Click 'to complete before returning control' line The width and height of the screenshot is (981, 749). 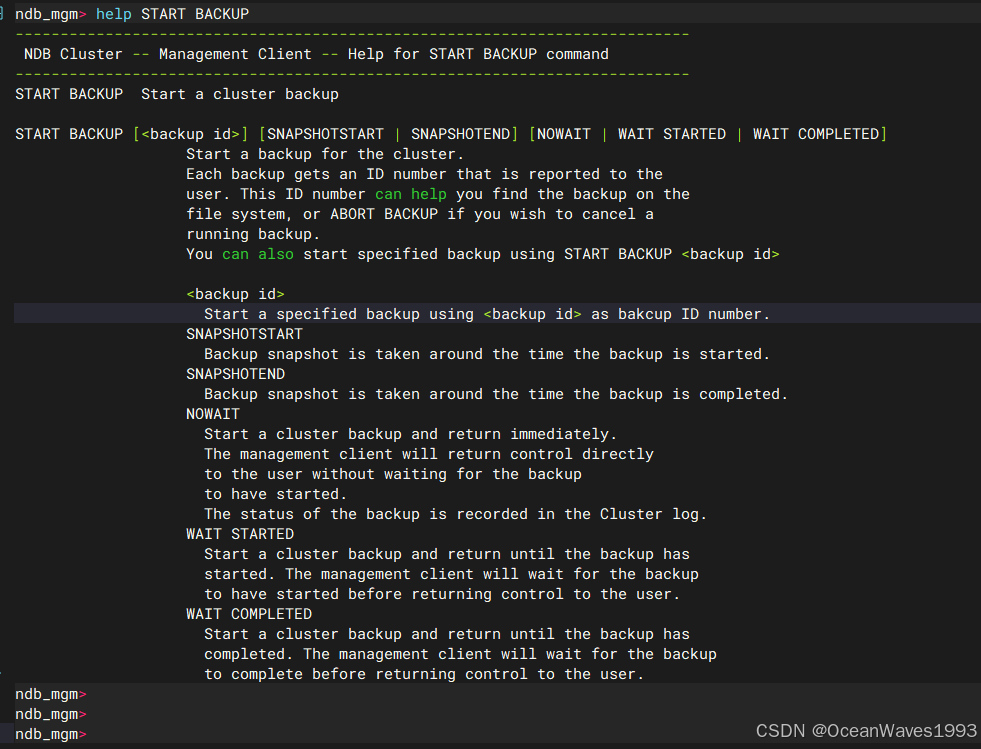(x=425, y=675)
